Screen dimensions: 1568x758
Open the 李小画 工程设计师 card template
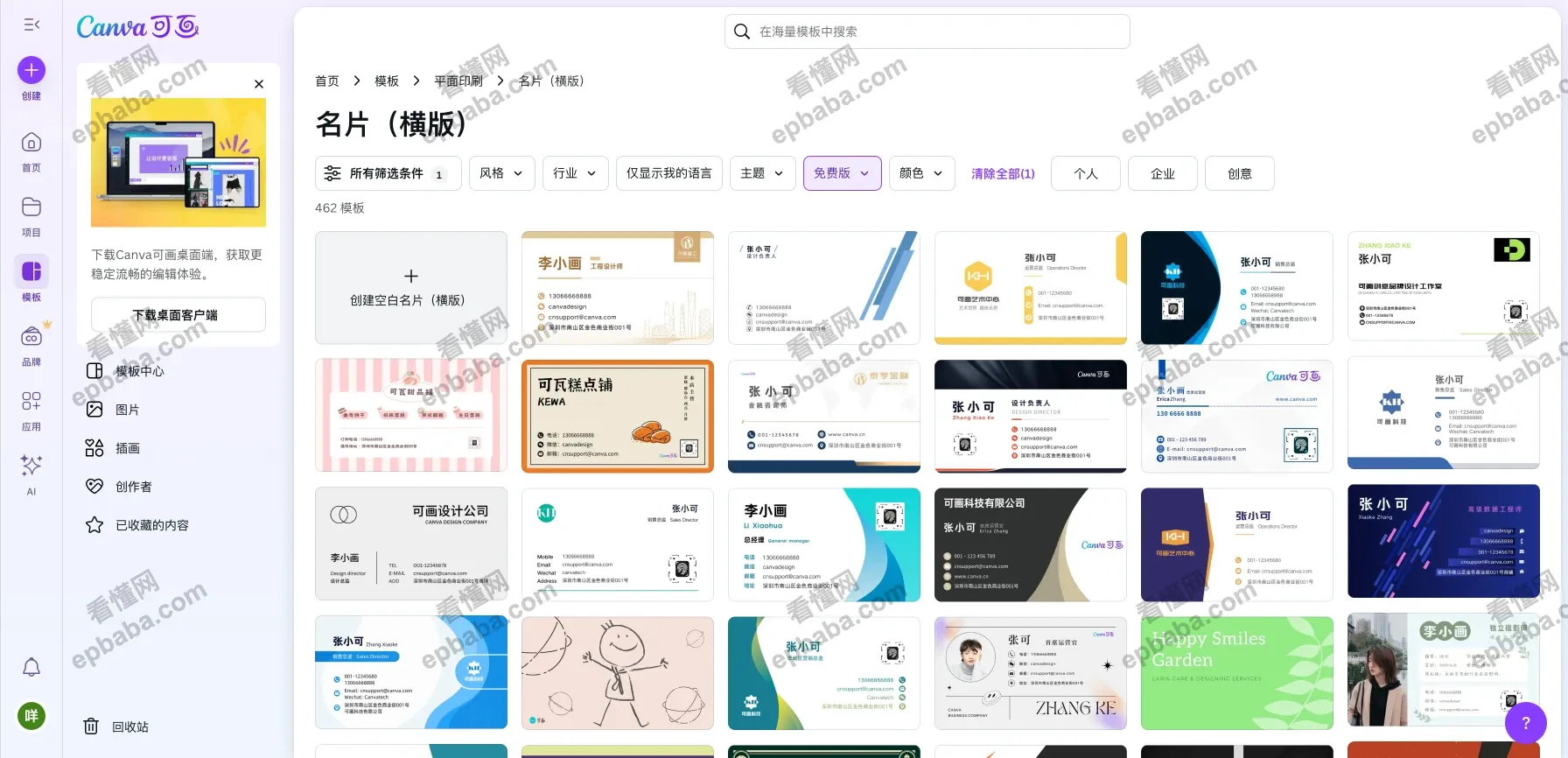pos(618,288)
